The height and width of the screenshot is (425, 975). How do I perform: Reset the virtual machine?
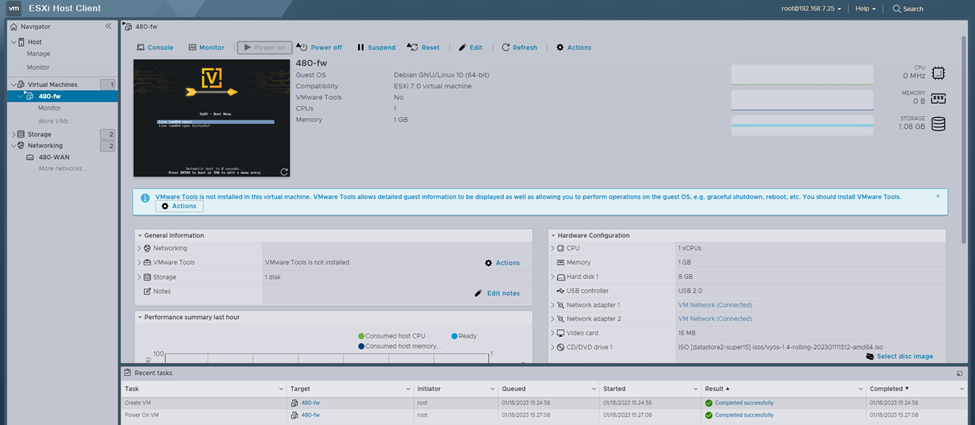(423, 47)
